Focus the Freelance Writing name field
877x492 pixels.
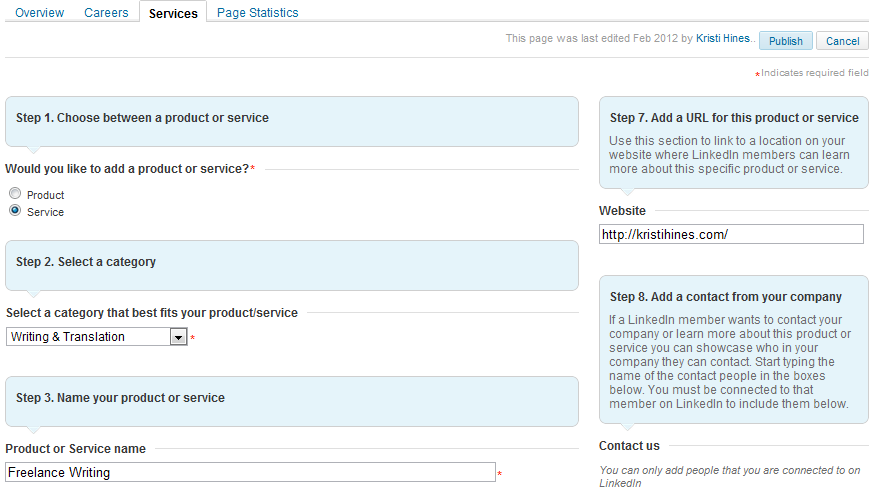[250, 472]
